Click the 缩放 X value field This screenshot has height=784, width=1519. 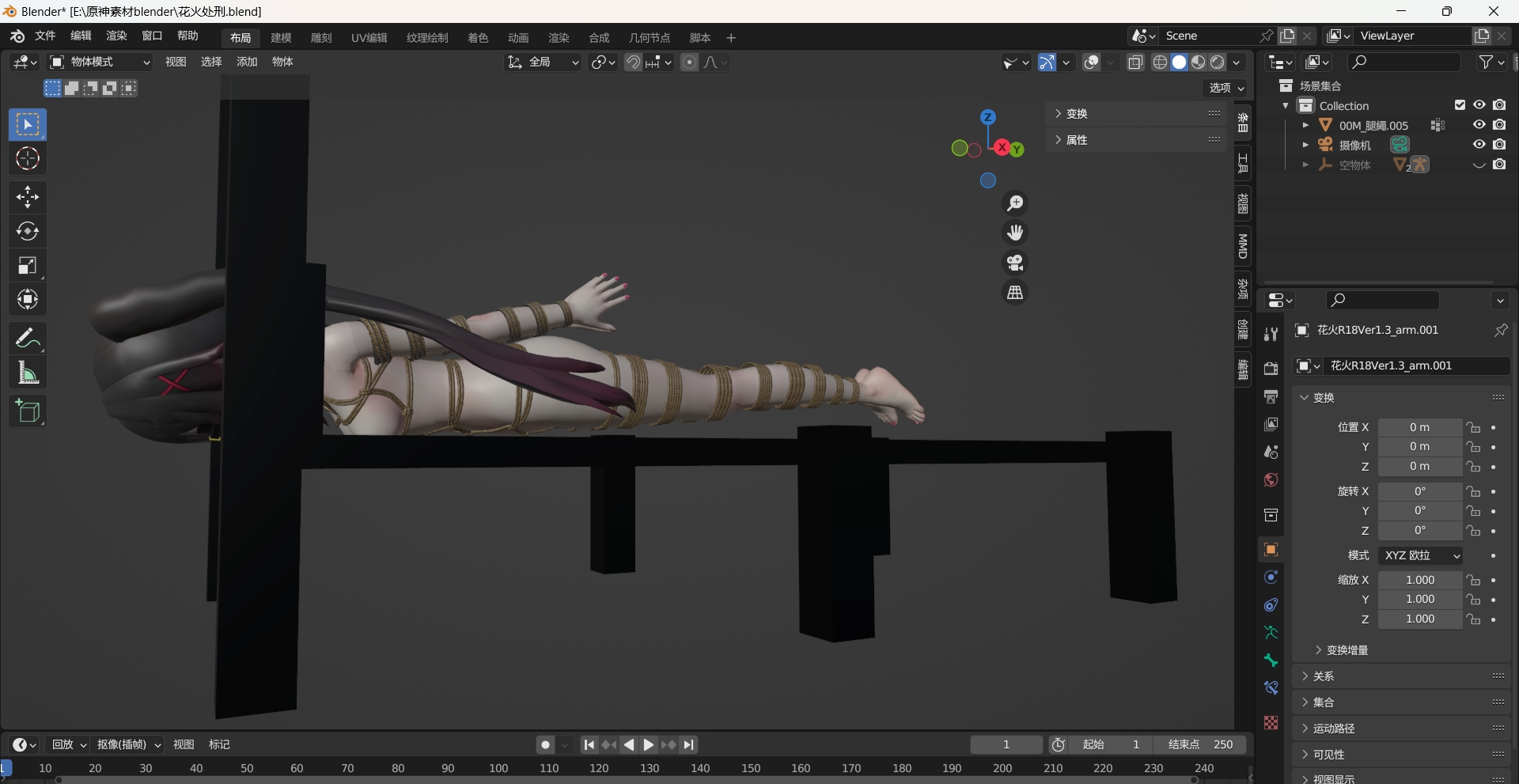pos(1420,580)
